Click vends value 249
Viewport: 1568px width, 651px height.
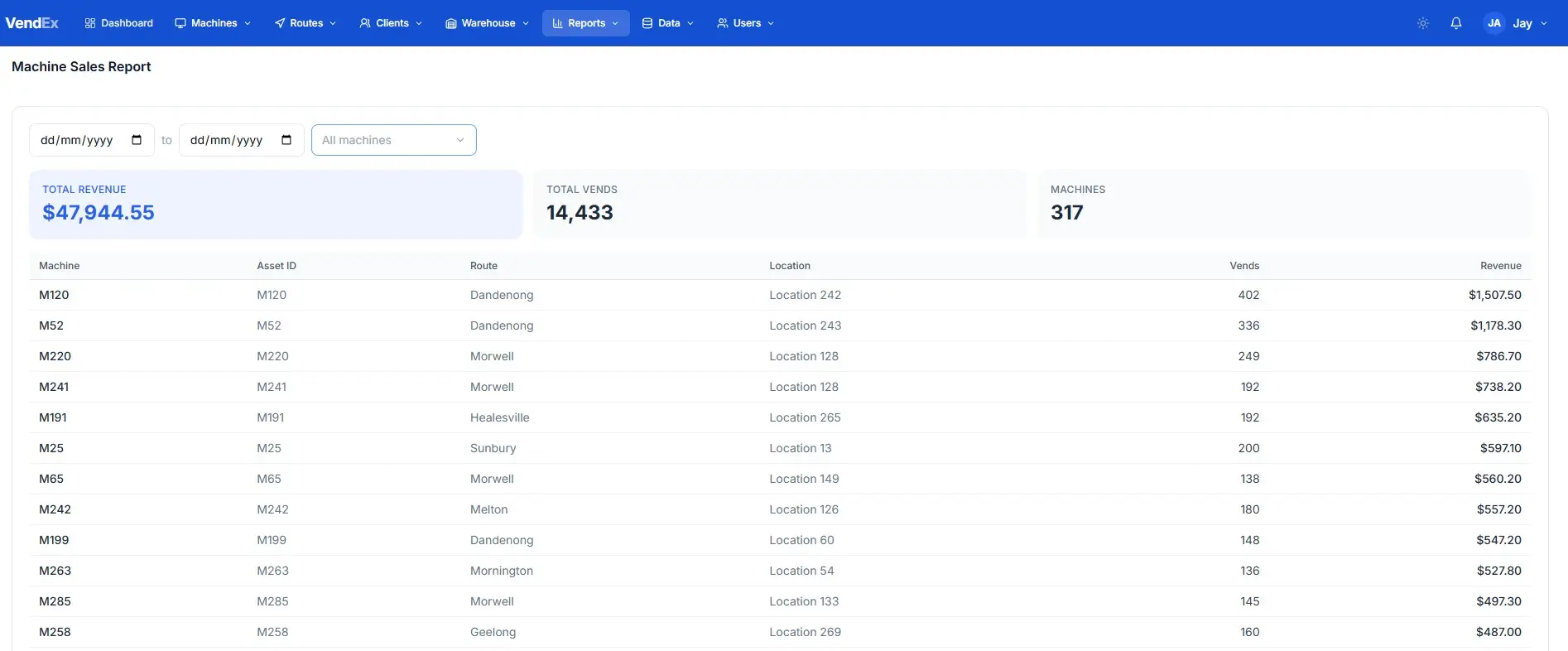[1248, 356]
